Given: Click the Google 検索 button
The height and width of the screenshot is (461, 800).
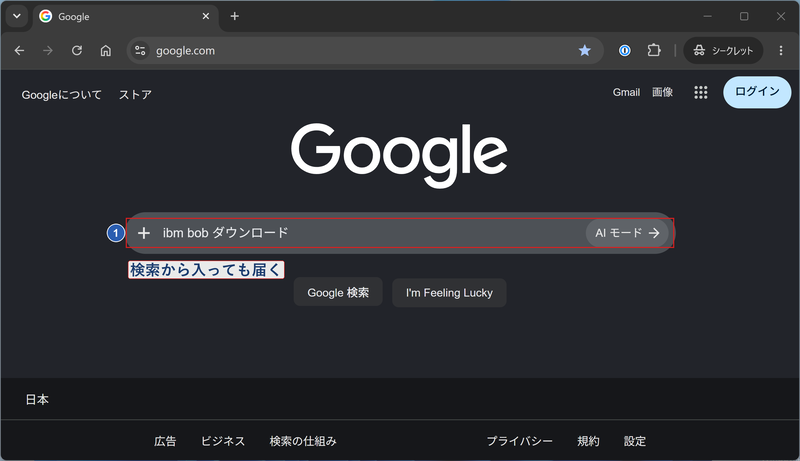Looking at the screenshot, I should coord(338,292).
